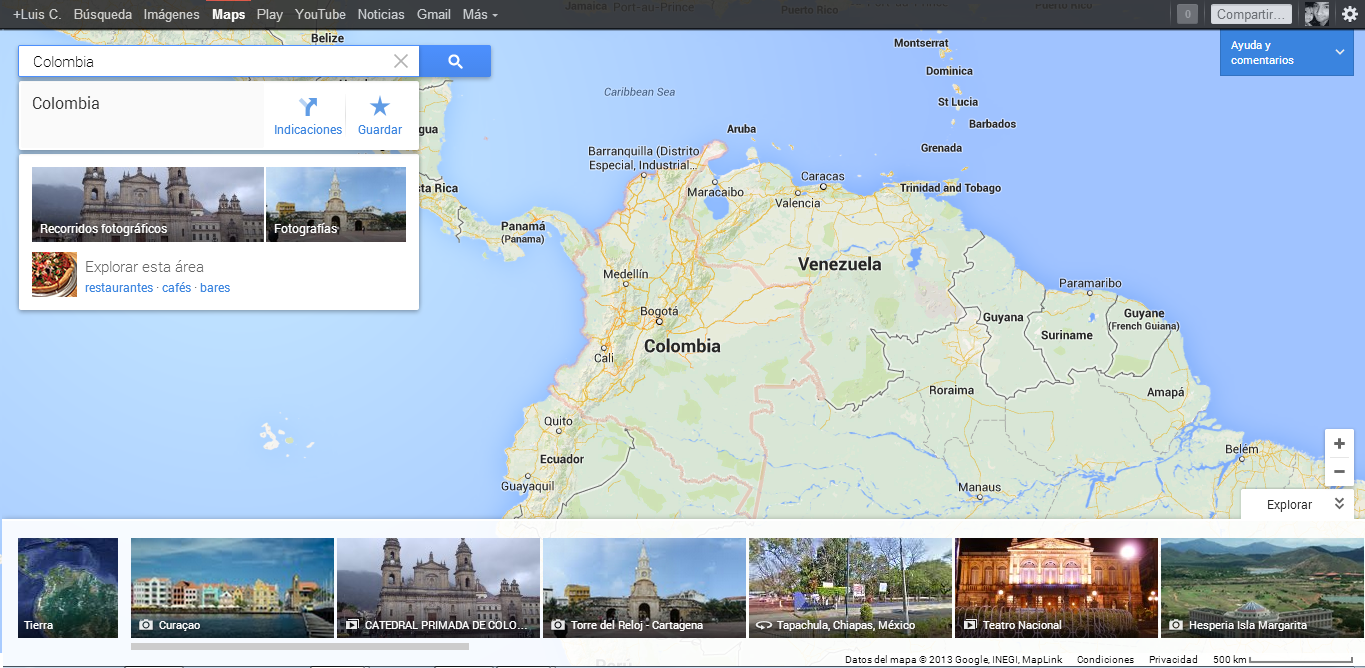Screen dimensions: 1365x668
Task: Open the Más dropdown menu
Action: [480, 14]
